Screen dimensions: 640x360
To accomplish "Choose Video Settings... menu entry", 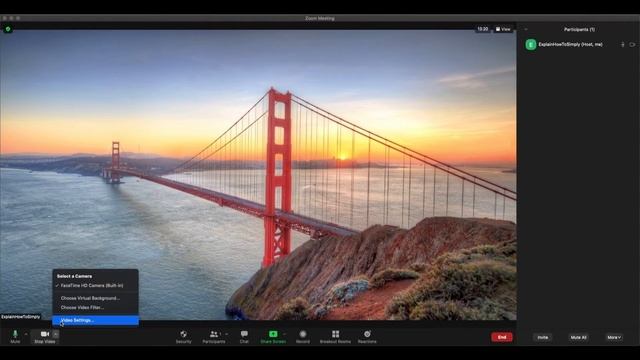I will coord(96,320).
